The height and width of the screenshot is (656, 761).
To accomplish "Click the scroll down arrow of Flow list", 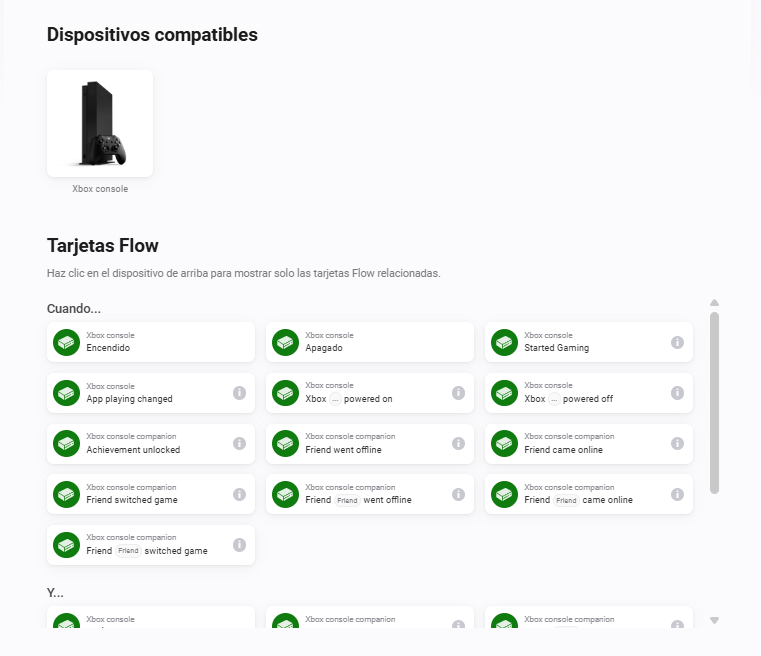I will tap(714, 620).
